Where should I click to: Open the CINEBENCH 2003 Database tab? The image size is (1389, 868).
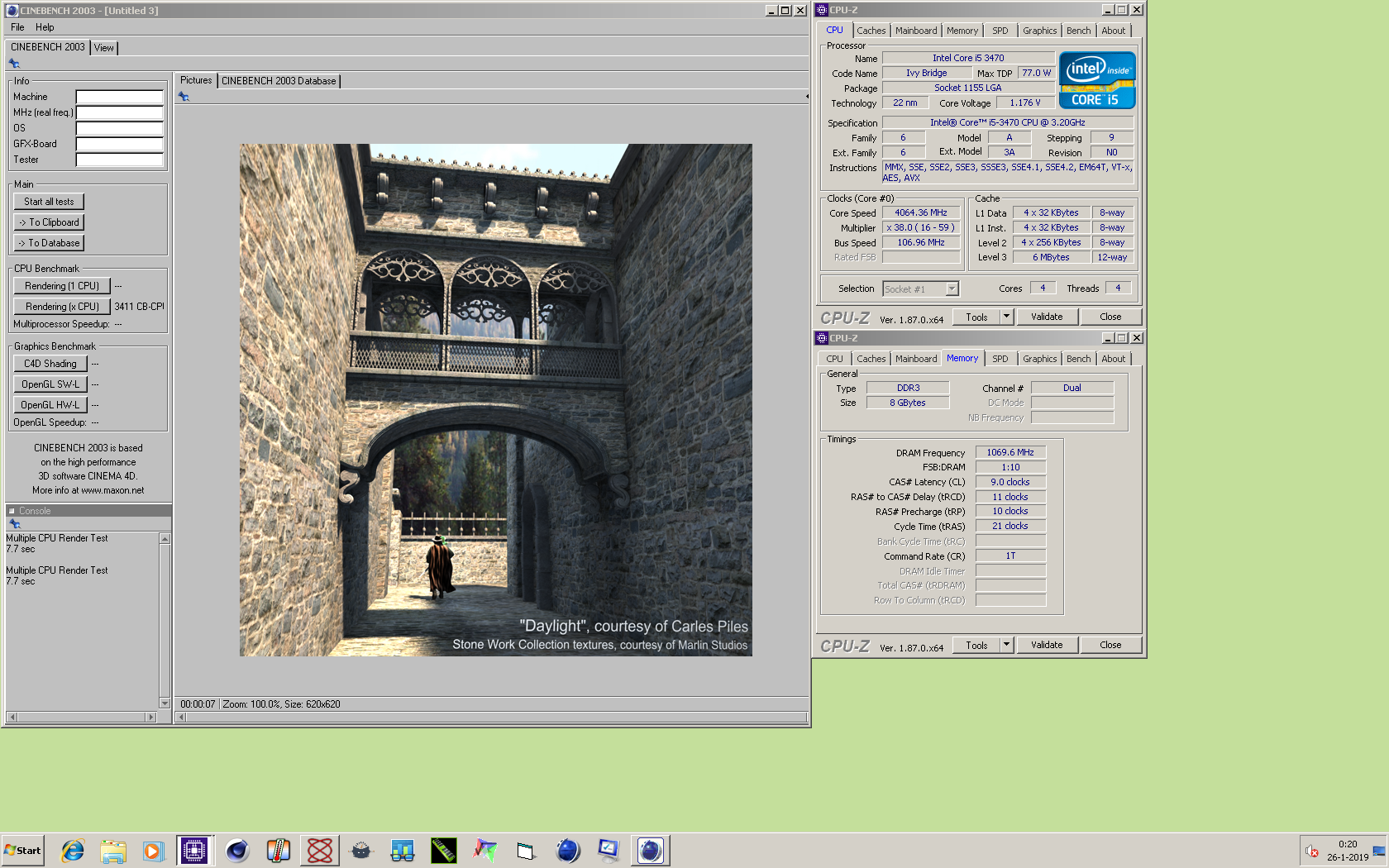[x=279, y=81]
